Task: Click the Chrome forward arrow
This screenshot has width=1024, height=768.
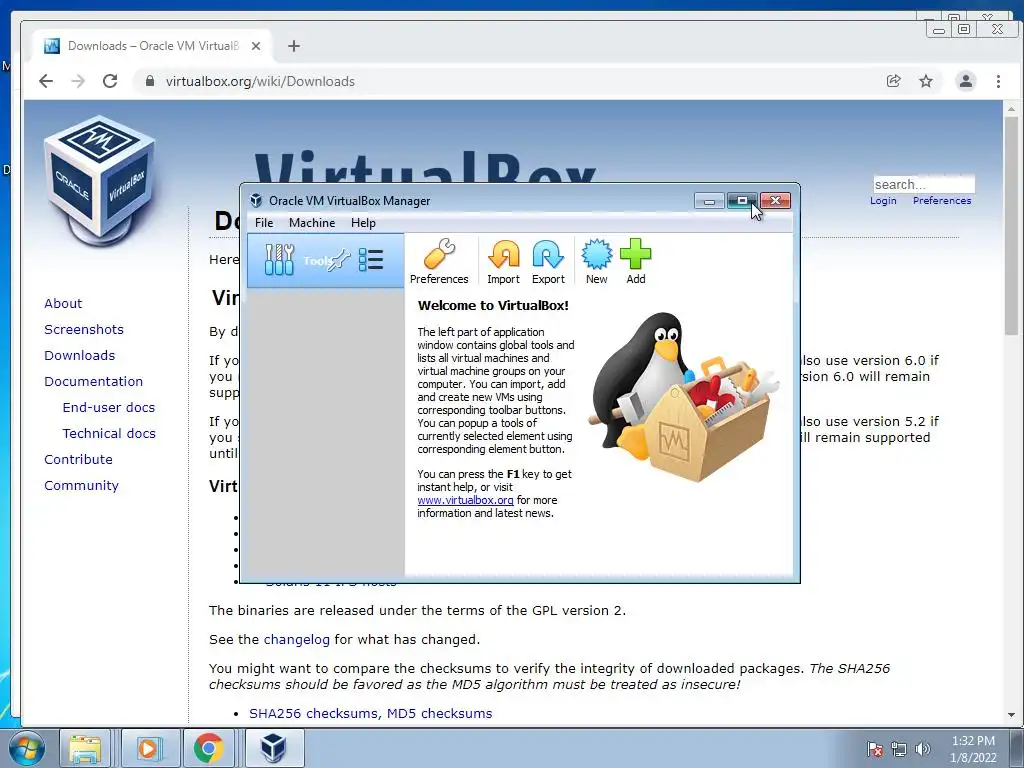Action: (x=78, y=81)
